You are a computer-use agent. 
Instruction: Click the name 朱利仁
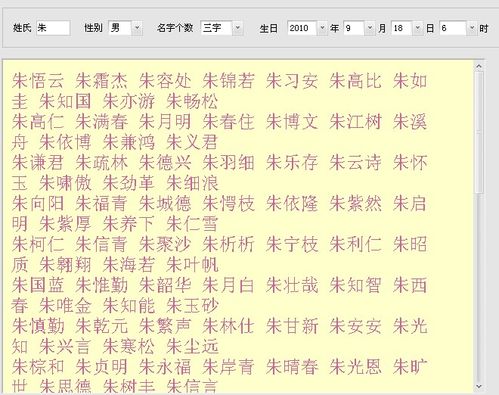355,244
